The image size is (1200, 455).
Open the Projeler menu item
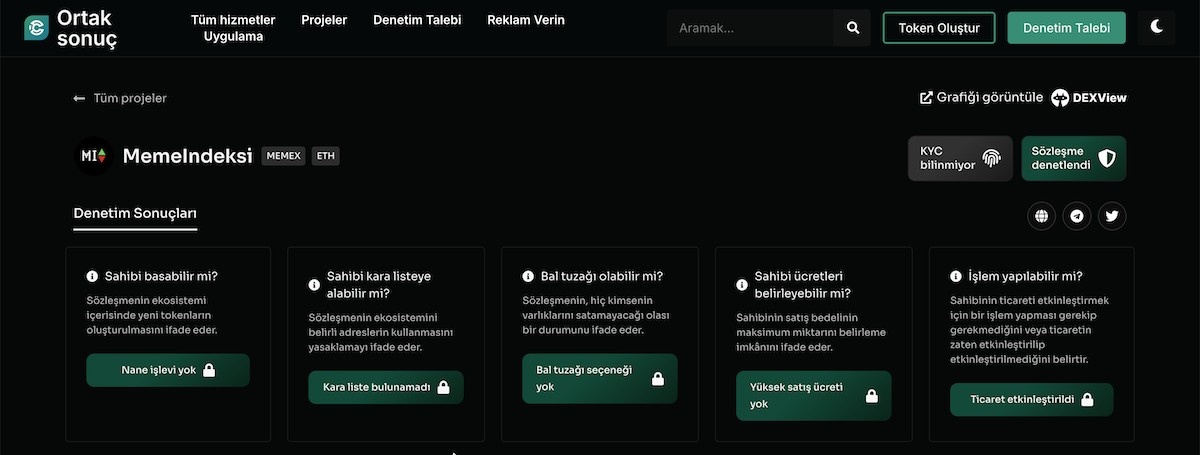tap(324, 20)
